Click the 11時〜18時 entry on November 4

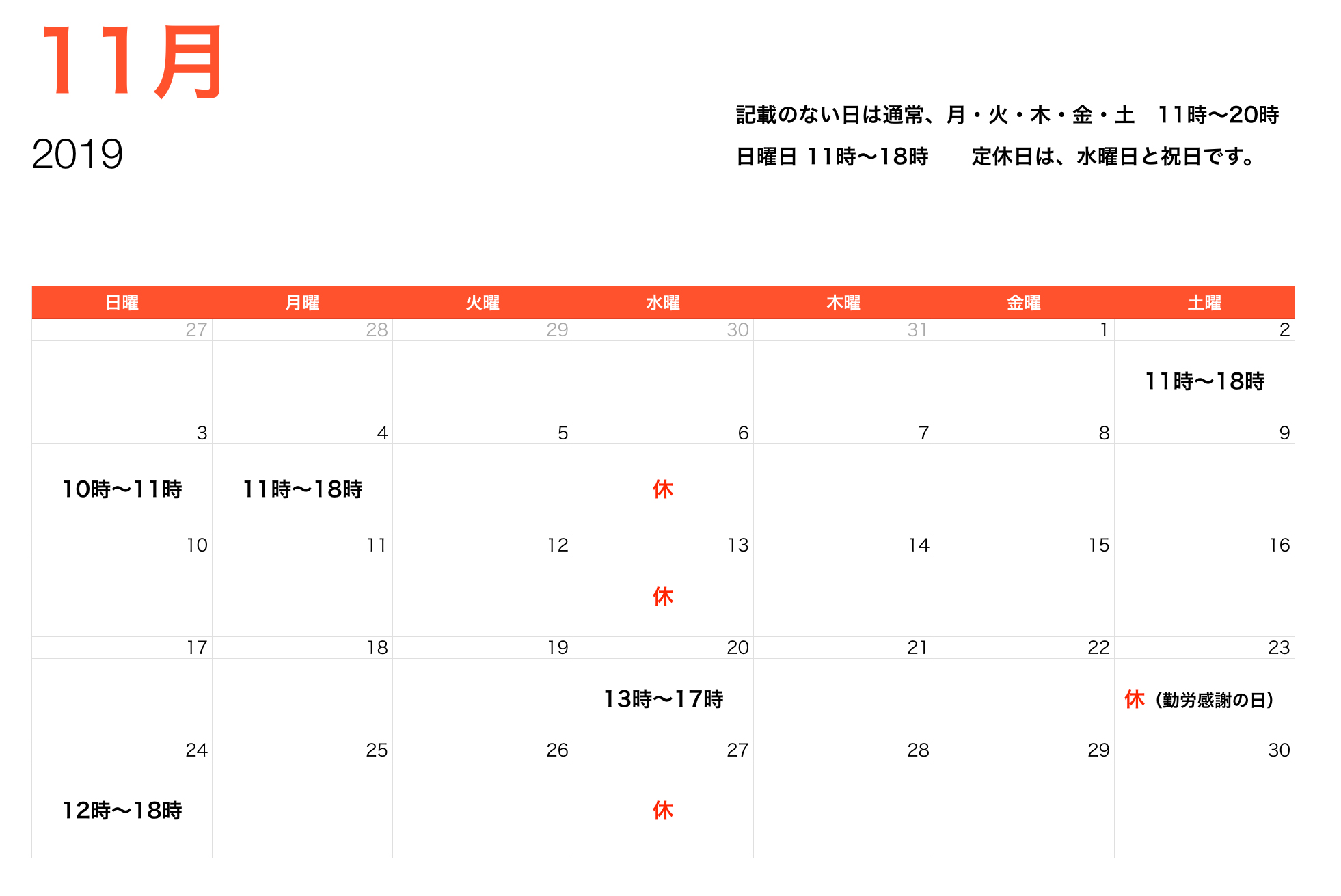click(302, 489)
